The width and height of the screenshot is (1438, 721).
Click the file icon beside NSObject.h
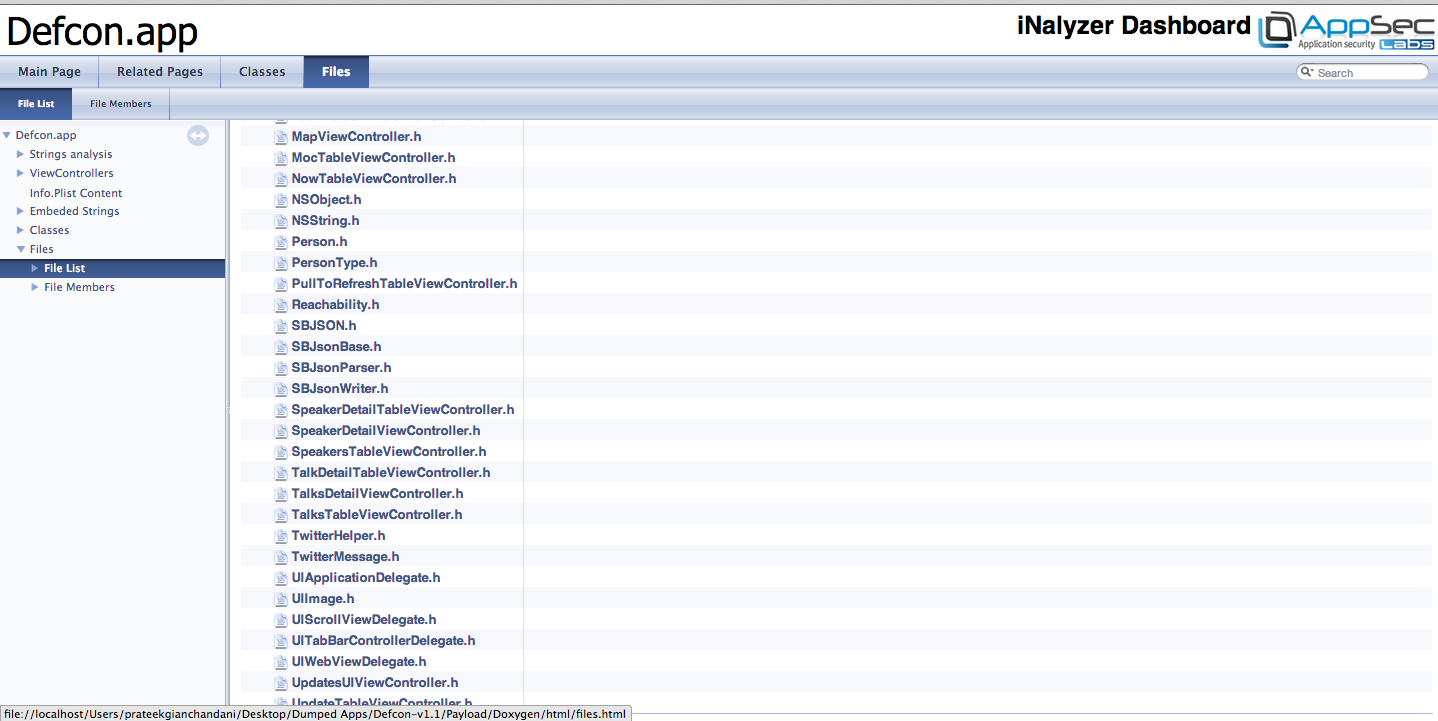pyautogui.click(x=281, y=200)
